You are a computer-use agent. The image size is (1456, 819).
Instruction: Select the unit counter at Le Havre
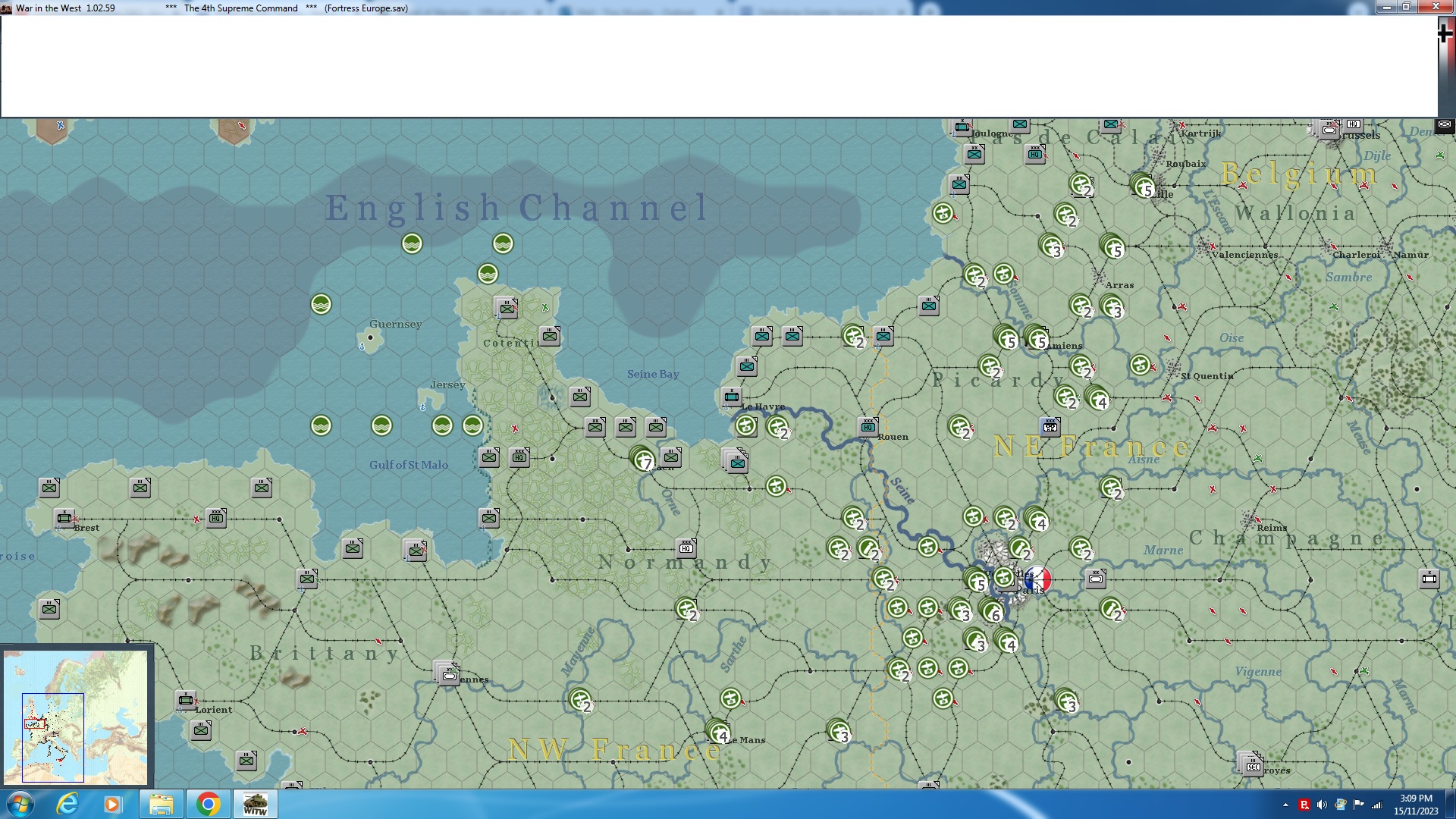(x=732, y=396)
